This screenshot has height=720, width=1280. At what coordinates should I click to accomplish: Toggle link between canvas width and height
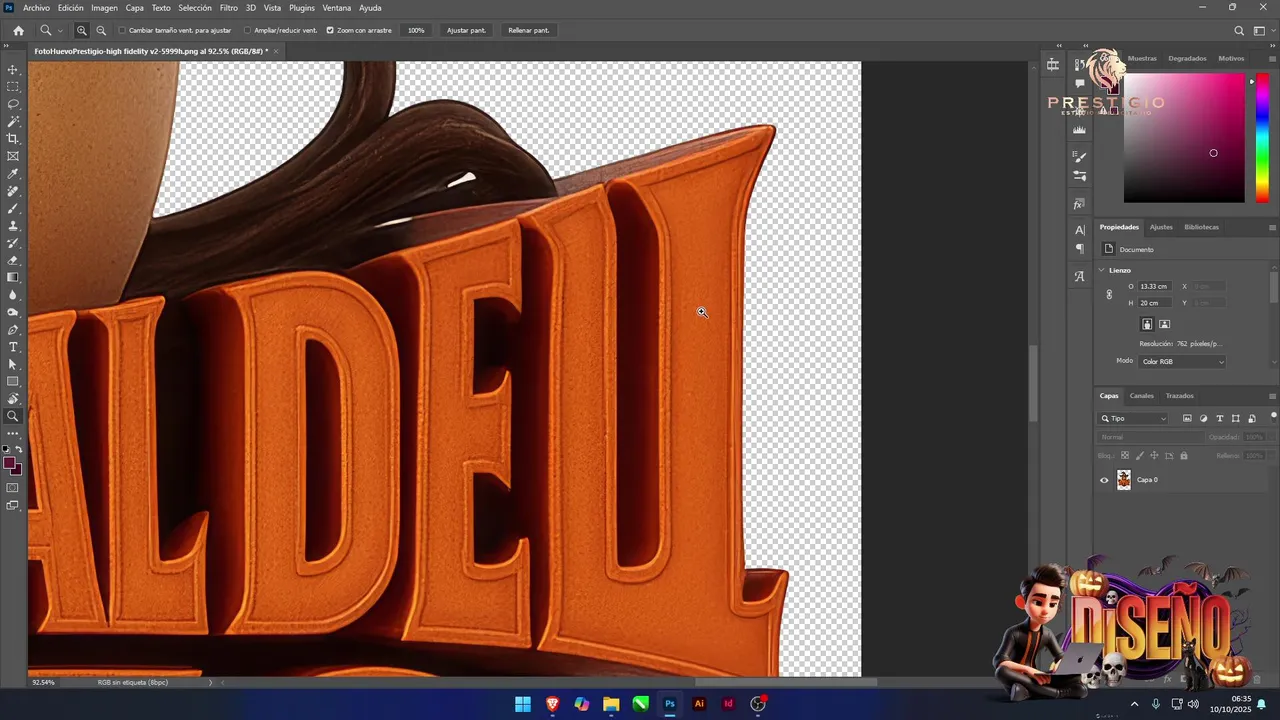(1109, 295)
